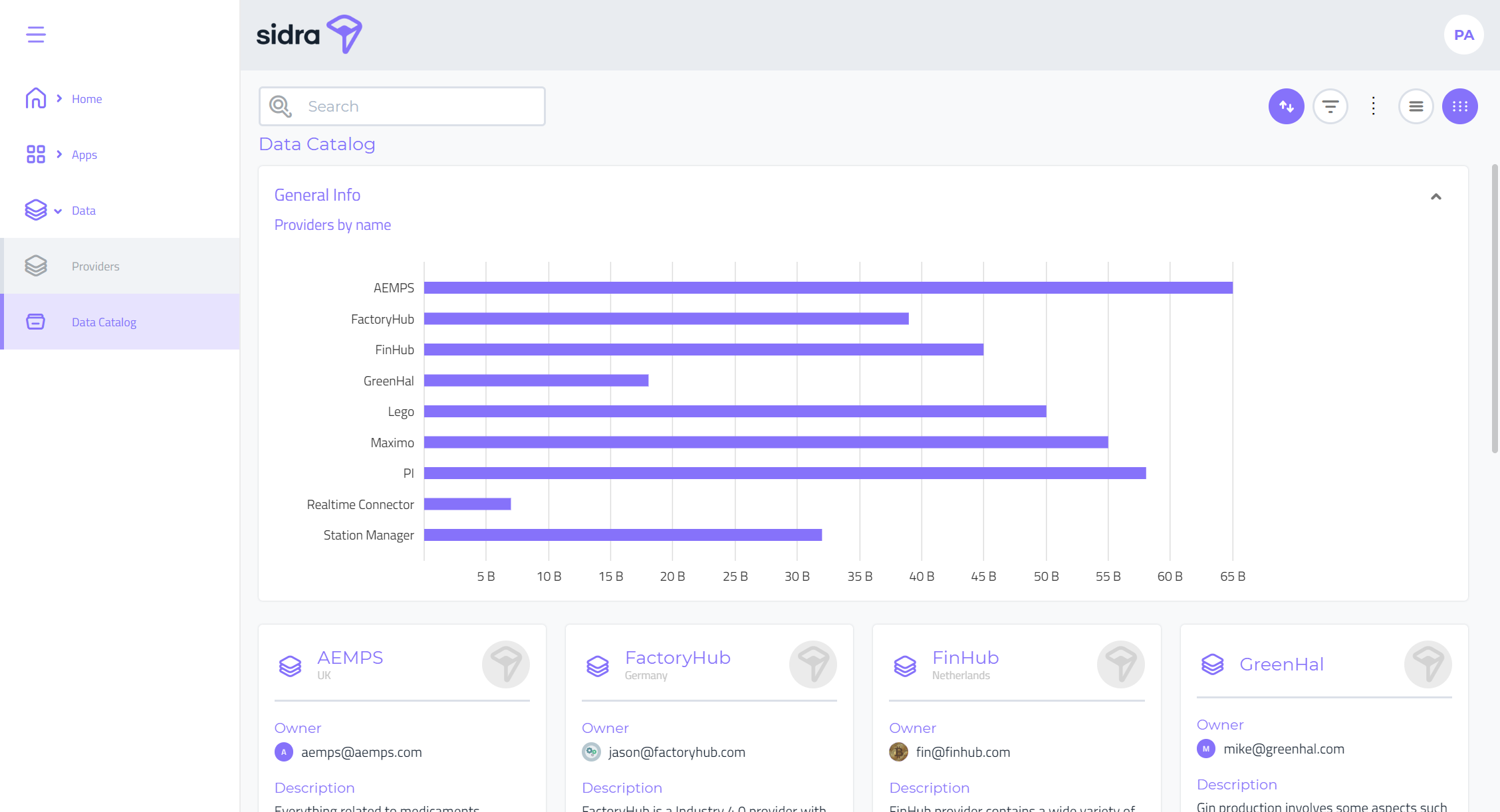
Task: Click the fin@finhub.com owner avatar
Action: pos(898,752)
